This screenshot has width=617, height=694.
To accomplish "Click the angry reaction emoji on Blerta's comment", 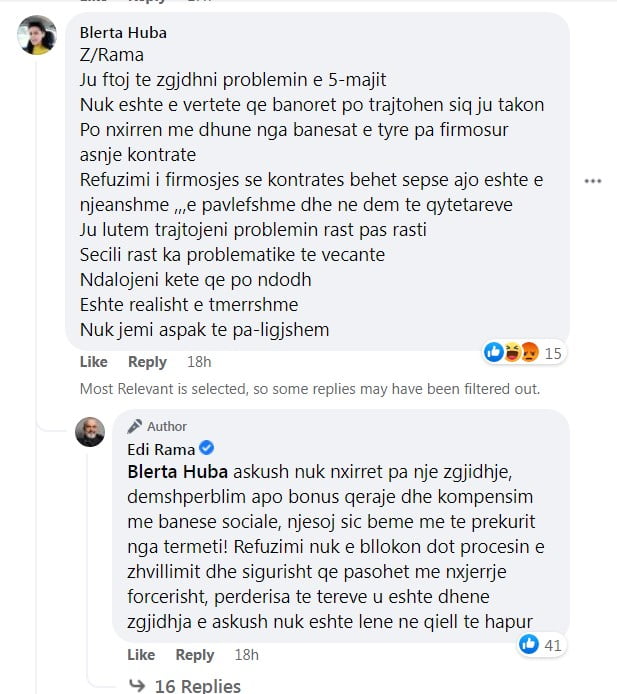I will (x=530, y=352).
